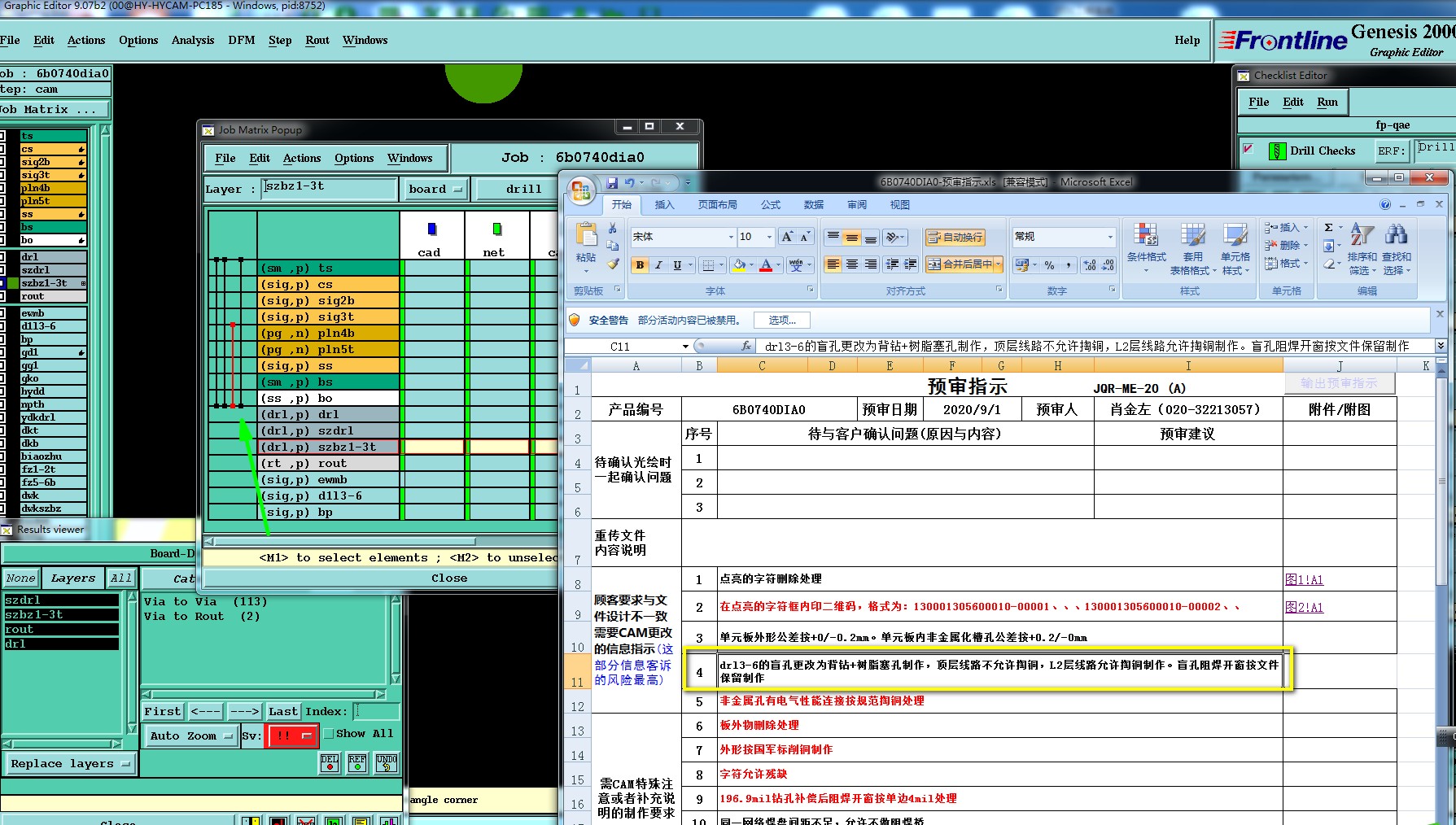Toggle the checkbox next to the bp layer
This screenshot has height=825, width=1456.
point(2,339)
